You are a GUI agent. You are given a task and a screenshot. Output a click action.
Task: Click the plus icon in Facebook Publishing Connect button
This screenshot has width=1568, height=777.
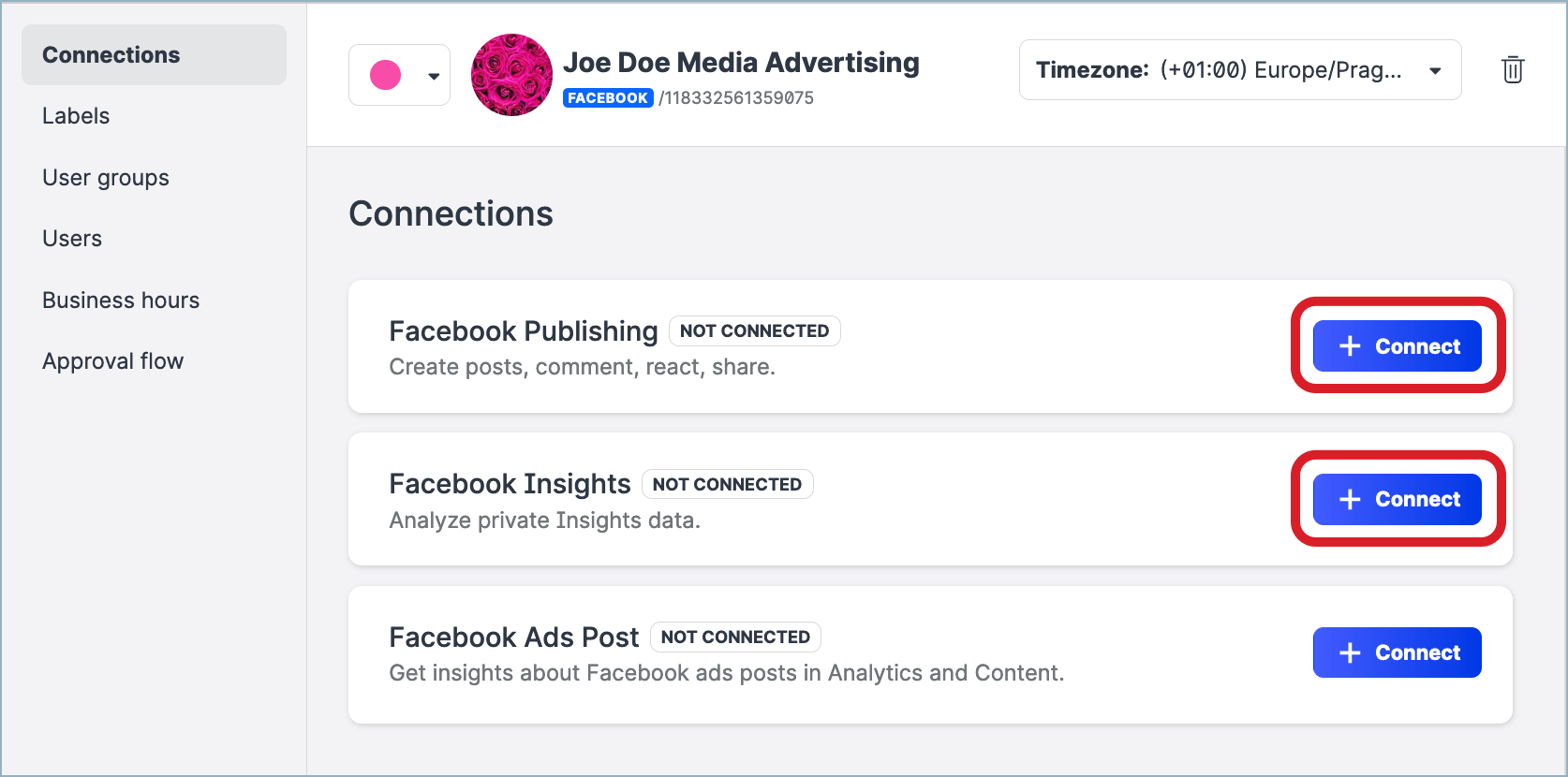[x=1349, y=345]
